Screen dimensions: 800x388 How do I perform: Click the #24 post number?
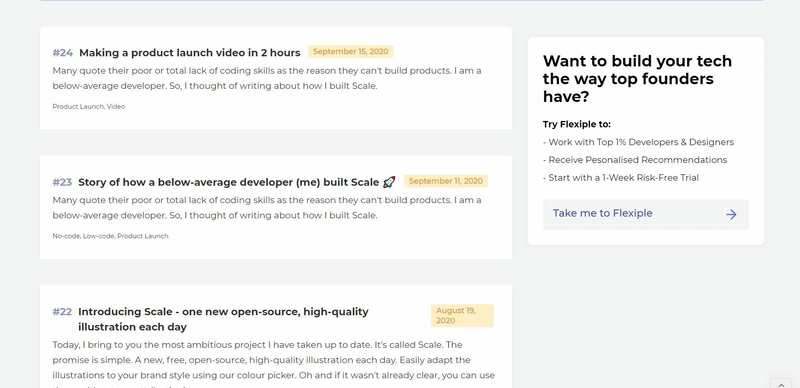pos(63,53)
